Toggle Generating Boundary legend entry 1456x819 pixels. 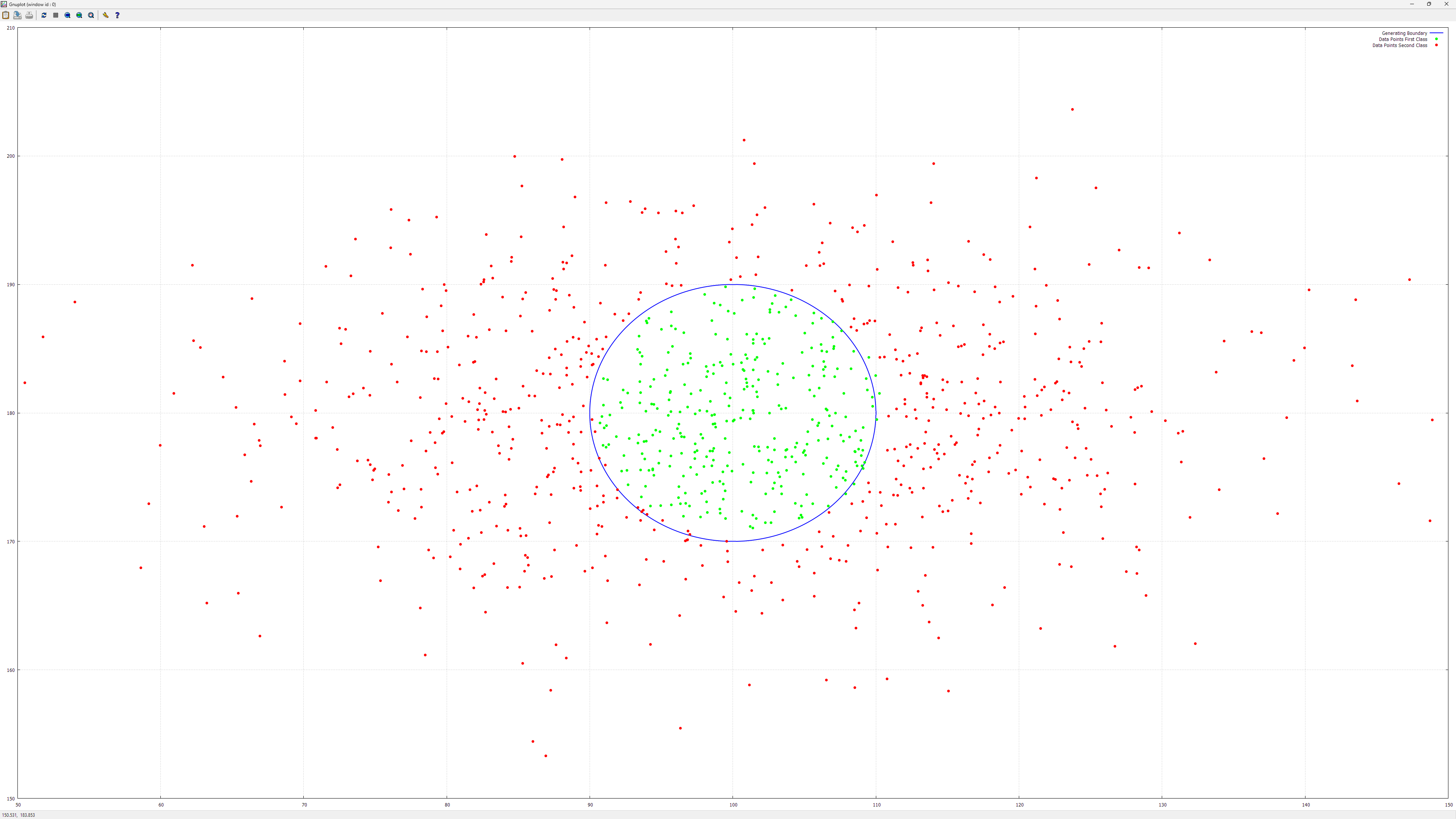tap(1404, 33)
